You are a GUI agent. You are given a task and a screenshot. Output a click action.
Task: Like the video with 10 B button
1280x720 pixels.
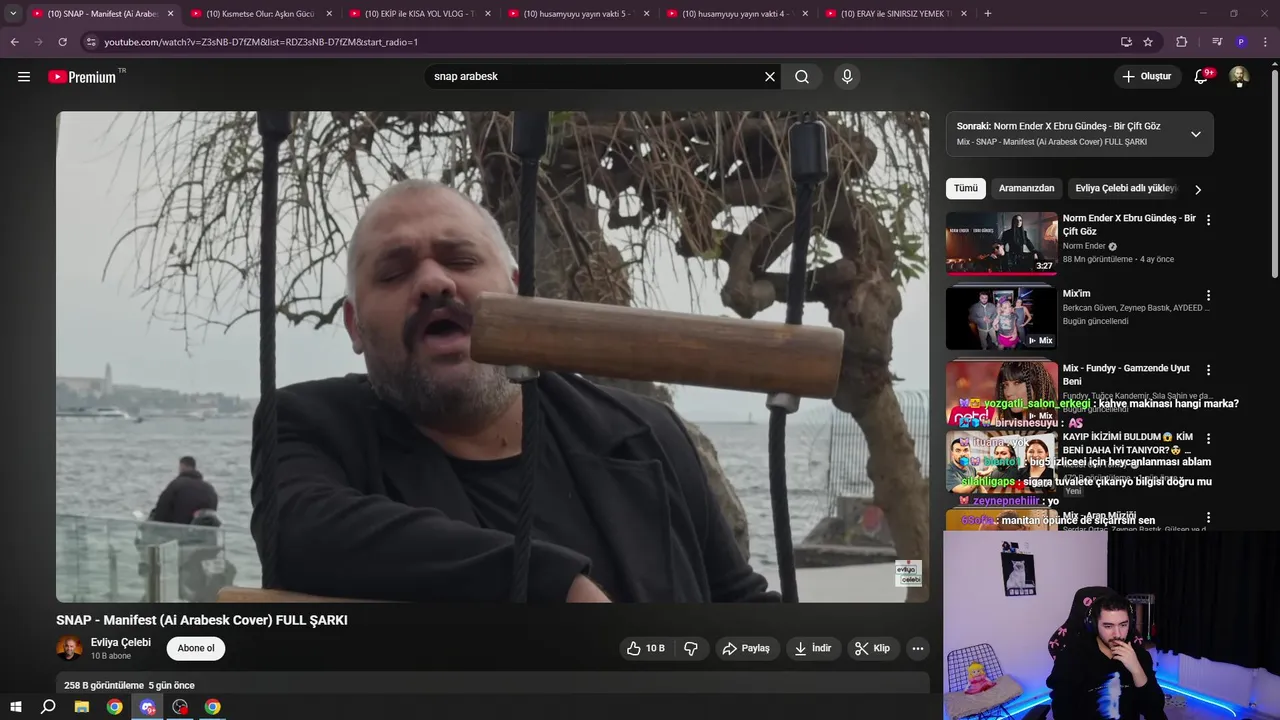point(645,648)
